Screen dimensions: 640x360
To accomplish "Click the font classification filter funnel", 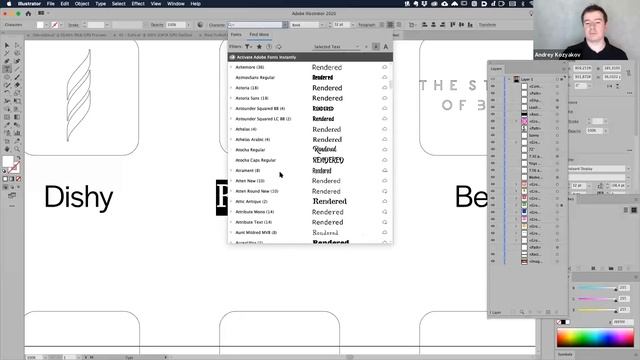I will 248,47.
